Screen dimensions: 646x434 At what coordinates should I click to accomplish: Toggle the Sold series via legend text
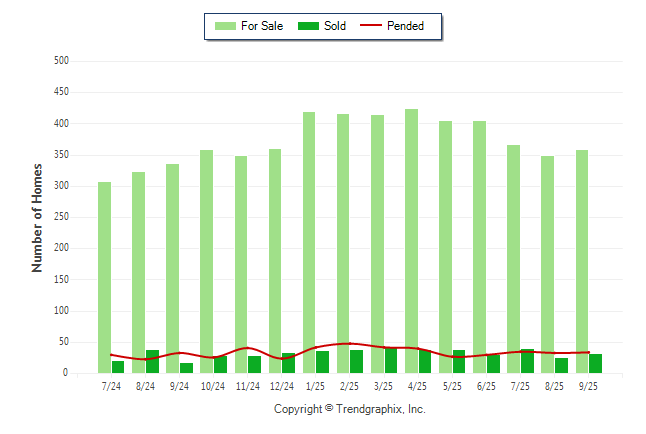(x=335, y=26)
